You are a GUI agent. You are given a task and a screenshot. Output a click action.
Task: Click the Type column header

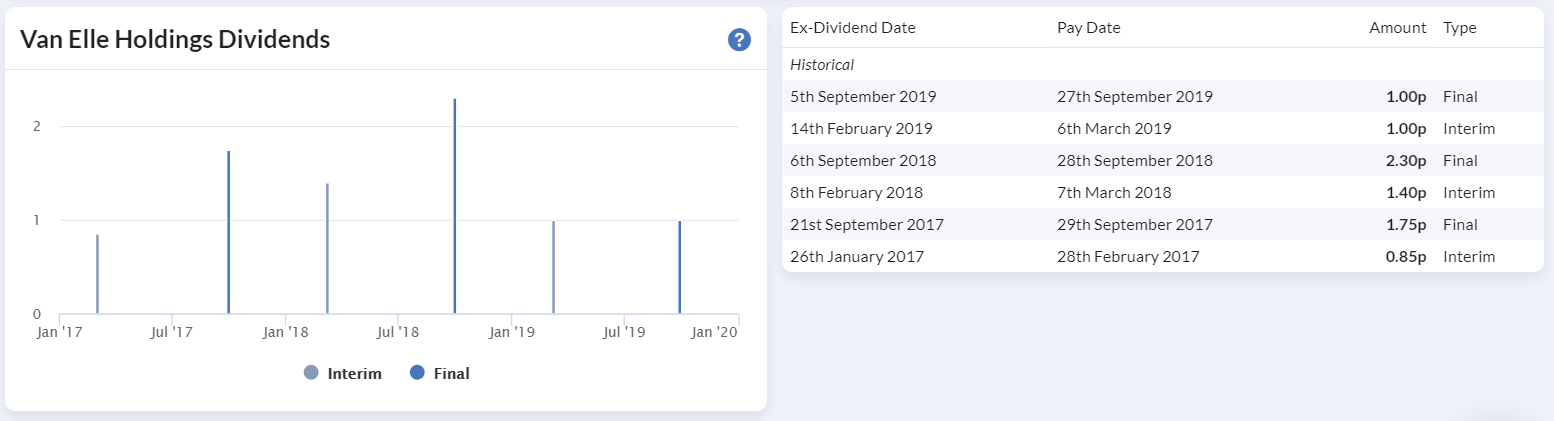(1460, 28)
